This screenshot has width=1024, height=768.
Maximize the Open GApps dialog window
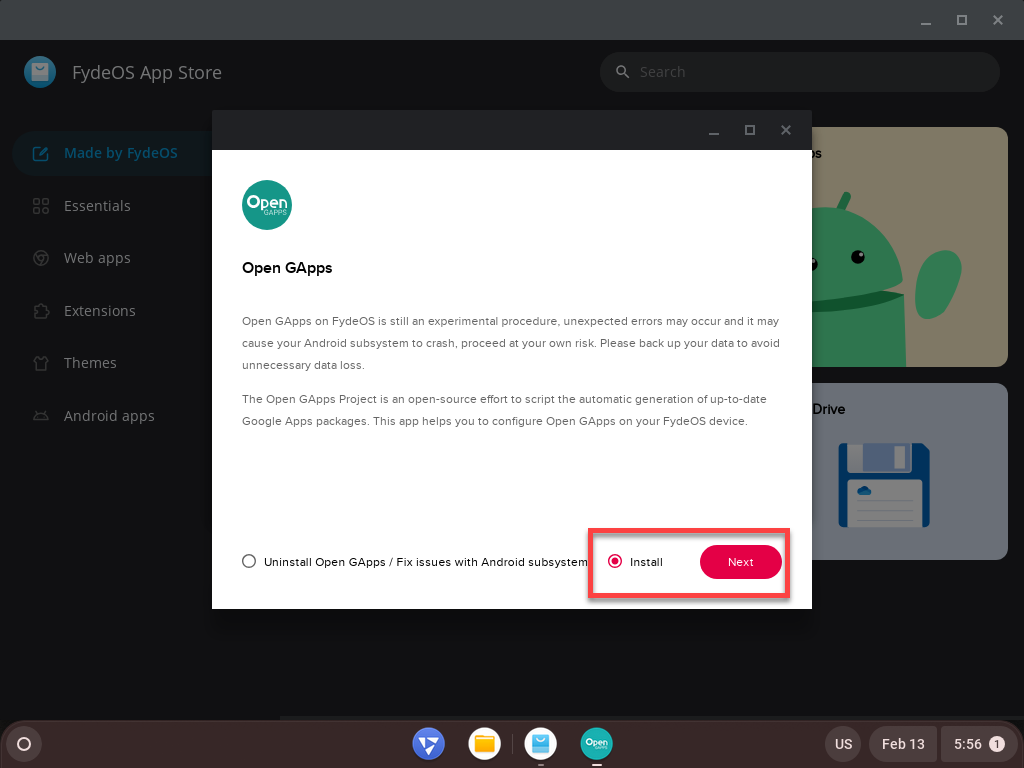tap(750, 130)
